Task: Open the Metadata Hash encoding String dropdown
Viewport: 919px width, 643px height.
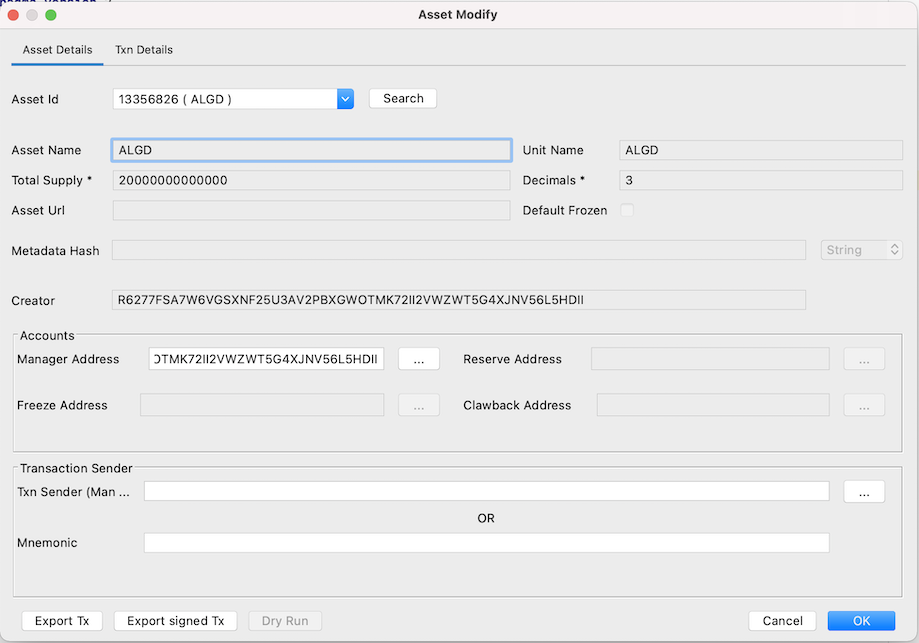Action: click(x=855, y=250)
